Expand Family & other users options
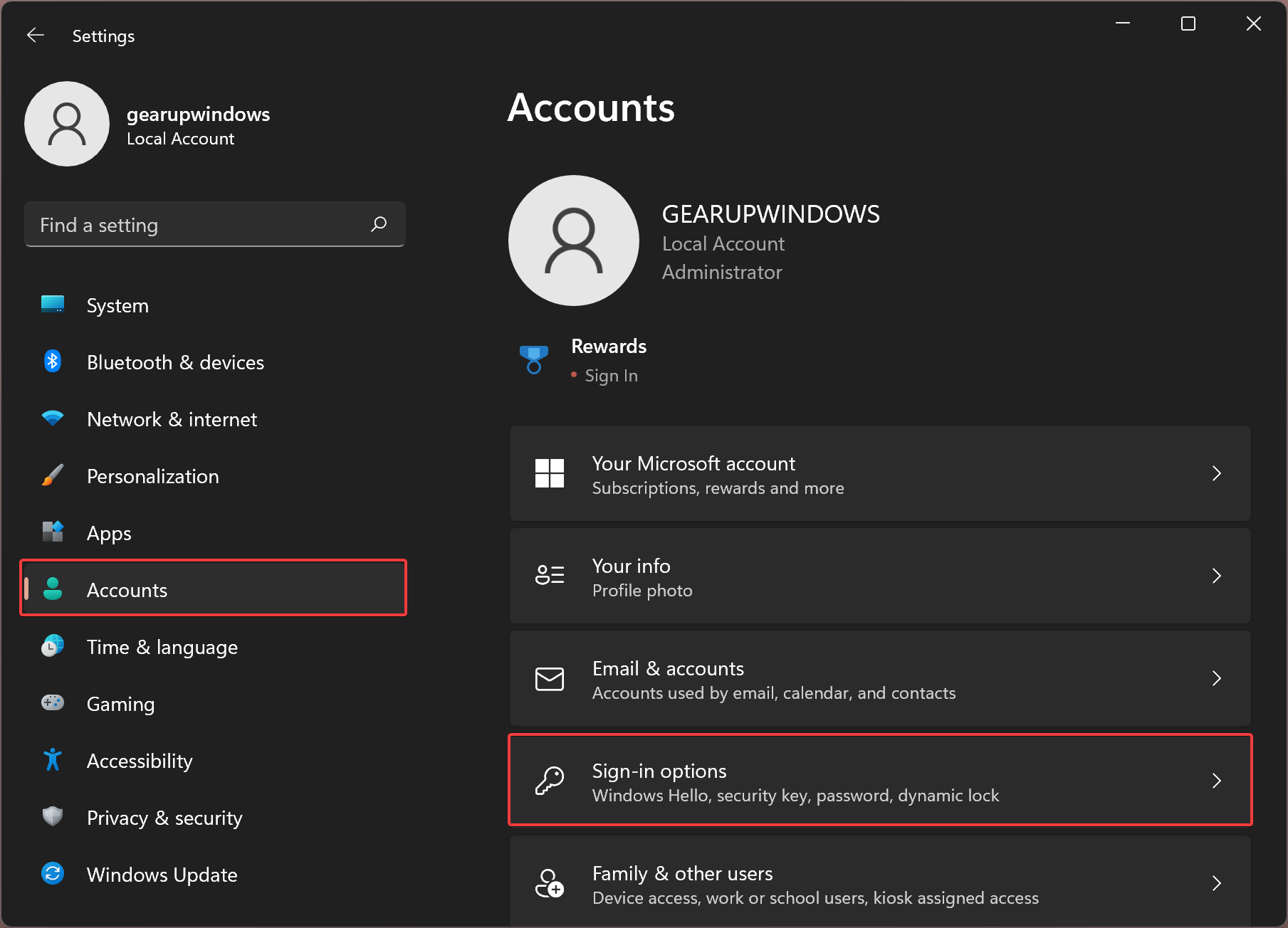1288x928 pixels. point(879,884)
